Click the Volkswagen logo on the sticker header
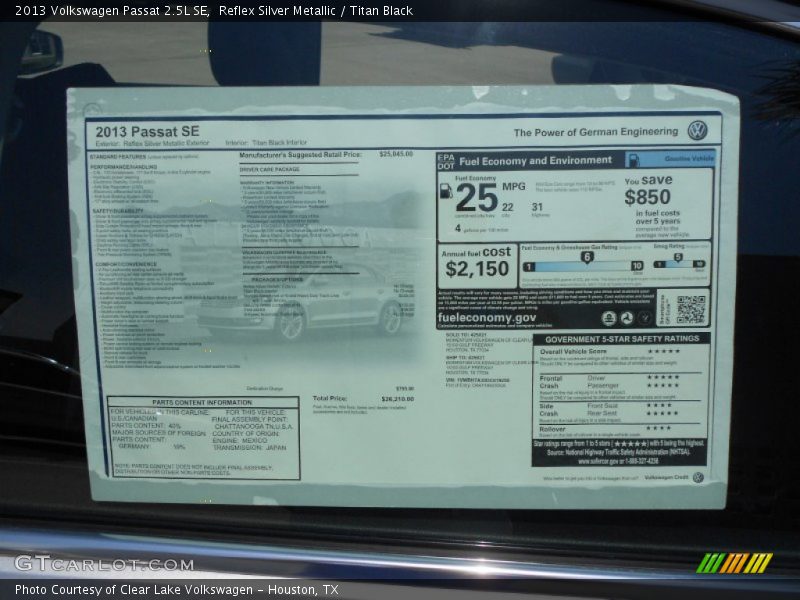The height and width of the screenshot is (600, 800). [697, 131]
